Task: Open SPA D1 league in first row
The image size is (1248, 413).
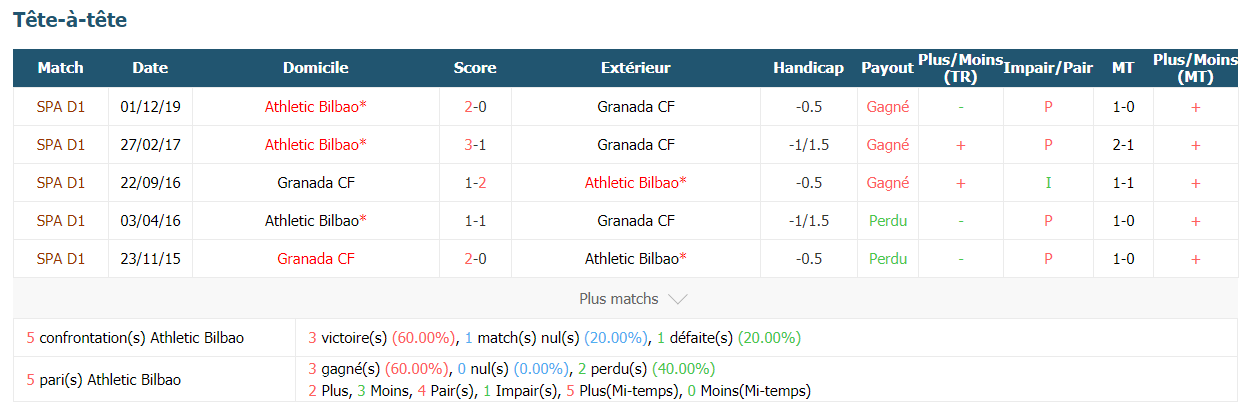Action: (61, 106)
